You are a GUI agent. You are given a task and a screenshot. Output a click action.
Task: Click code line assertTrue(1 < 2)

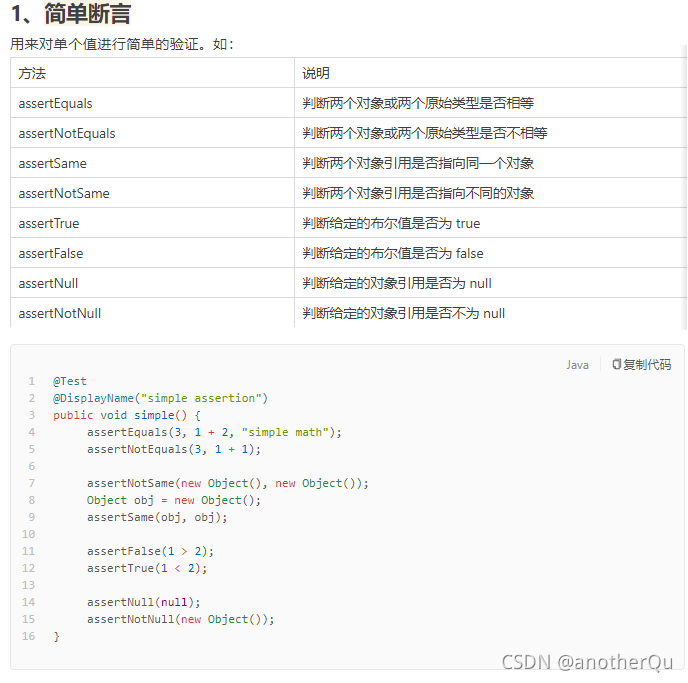click(x=147, y=569)
